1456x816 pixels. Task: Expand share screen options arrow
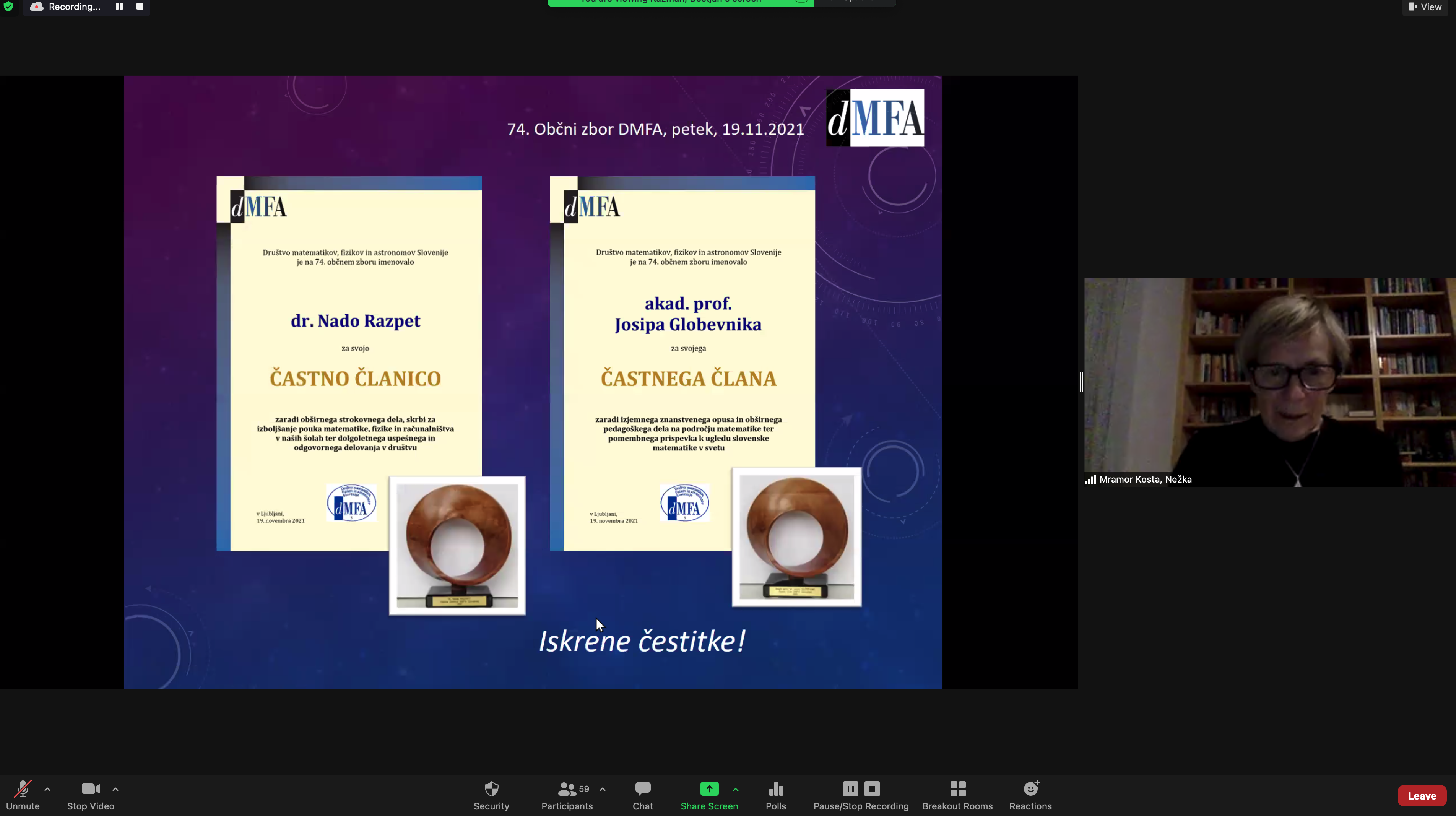735,790
